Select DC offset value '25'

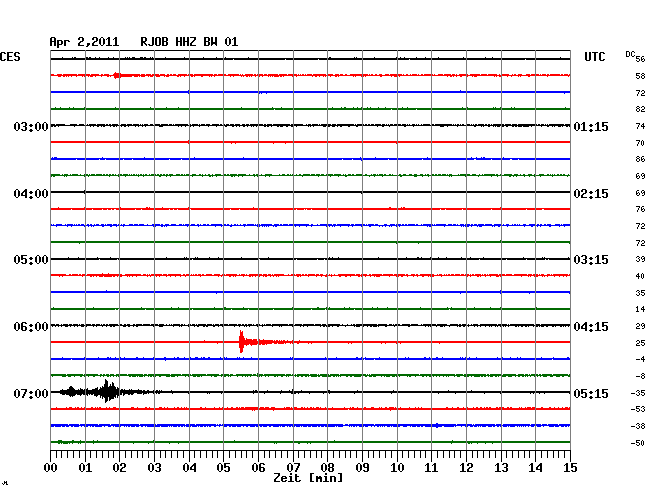[640, 343]
